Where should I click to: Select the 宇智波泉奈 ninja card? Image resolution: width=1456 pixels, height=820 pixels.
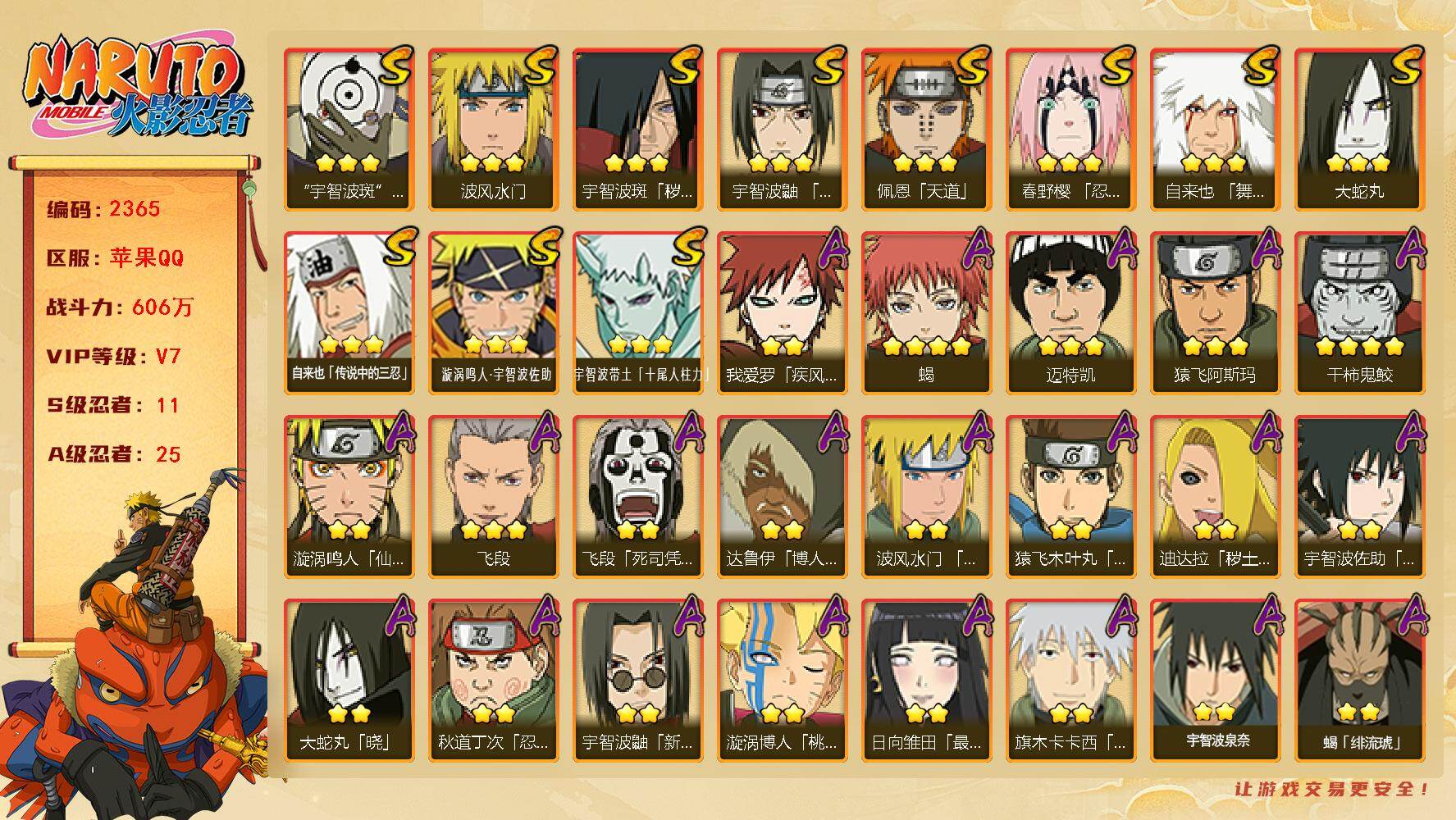coord(1215,681)
